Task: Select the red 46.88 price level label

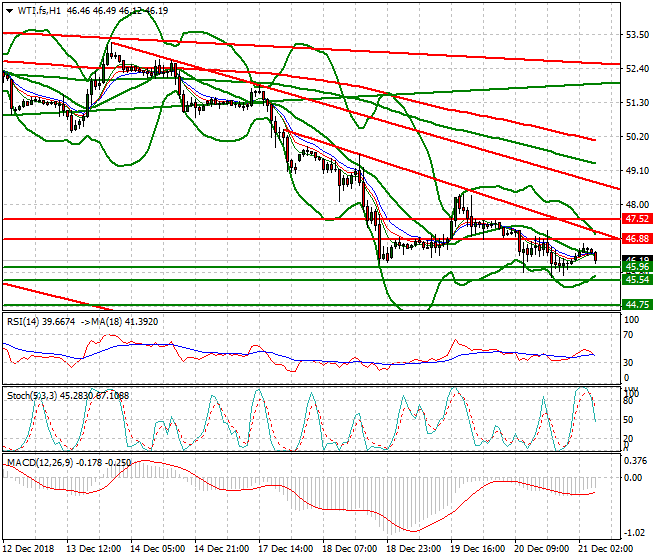Action: pyautogui.click(x=637, y=239)
